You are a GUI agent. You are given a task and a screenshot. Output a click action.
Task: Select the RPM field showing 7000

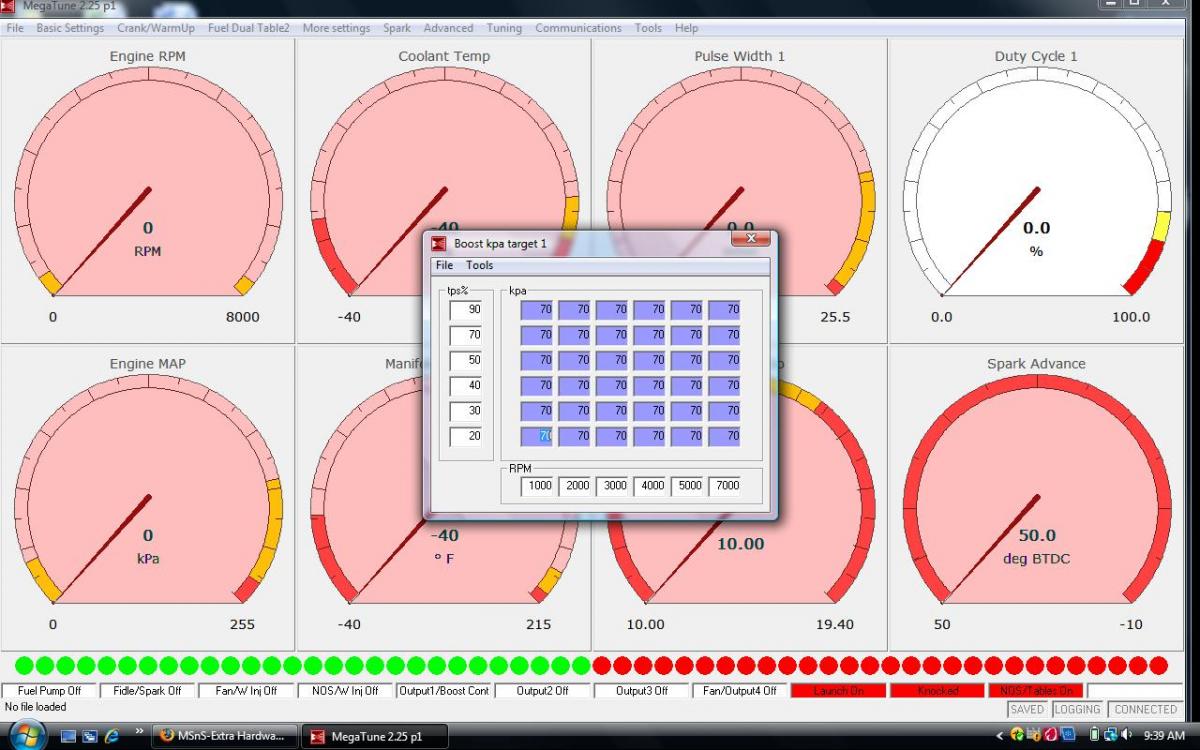tap(724, 486)
